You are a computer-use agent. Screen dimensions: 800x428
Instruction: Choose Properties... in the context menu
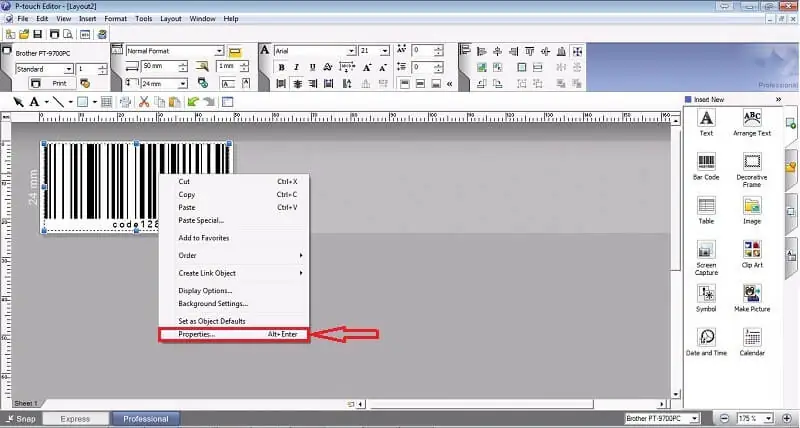click(x=196, y=334)
